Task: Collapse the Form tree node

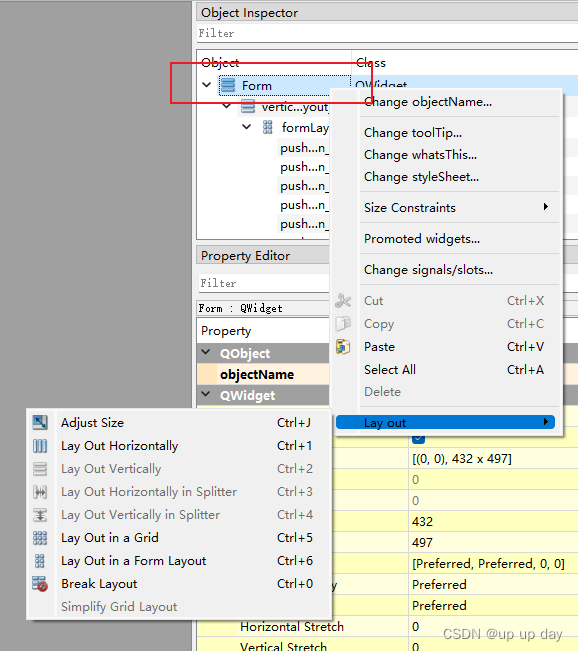Action: [206, 85]
